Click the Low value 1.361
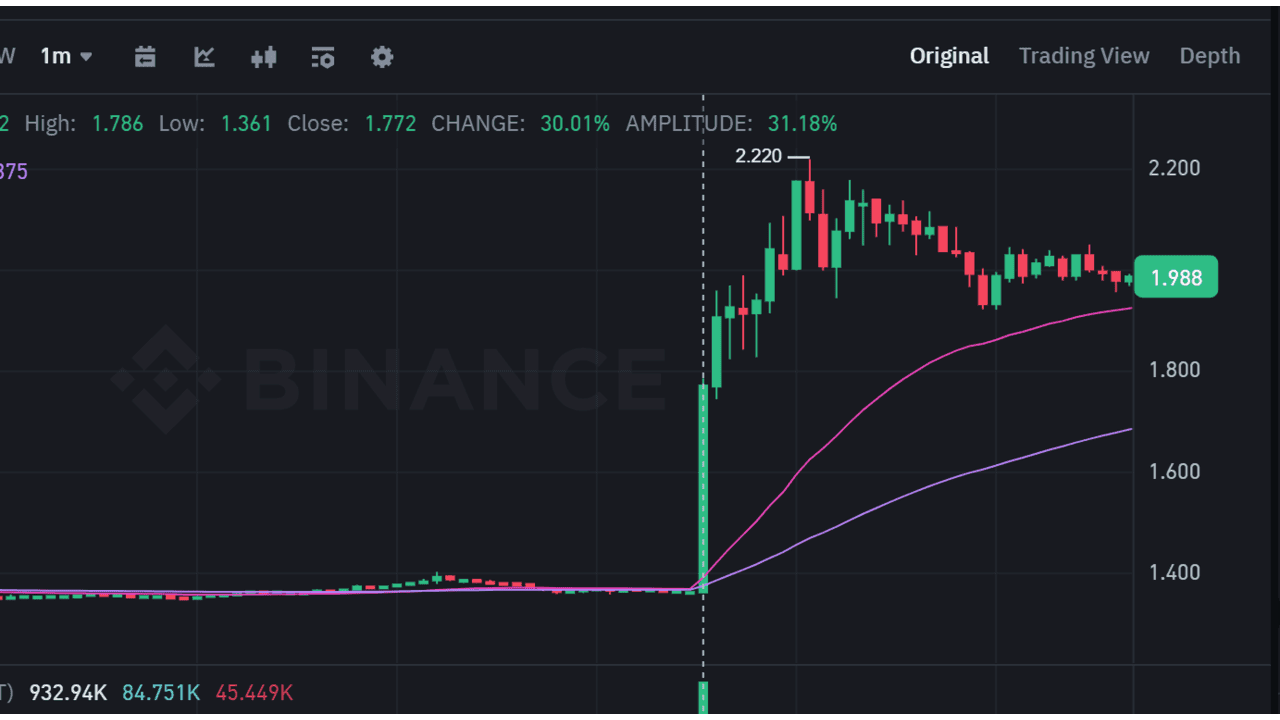This screenshot has width=1280, height=720. (x=246, y=124)
